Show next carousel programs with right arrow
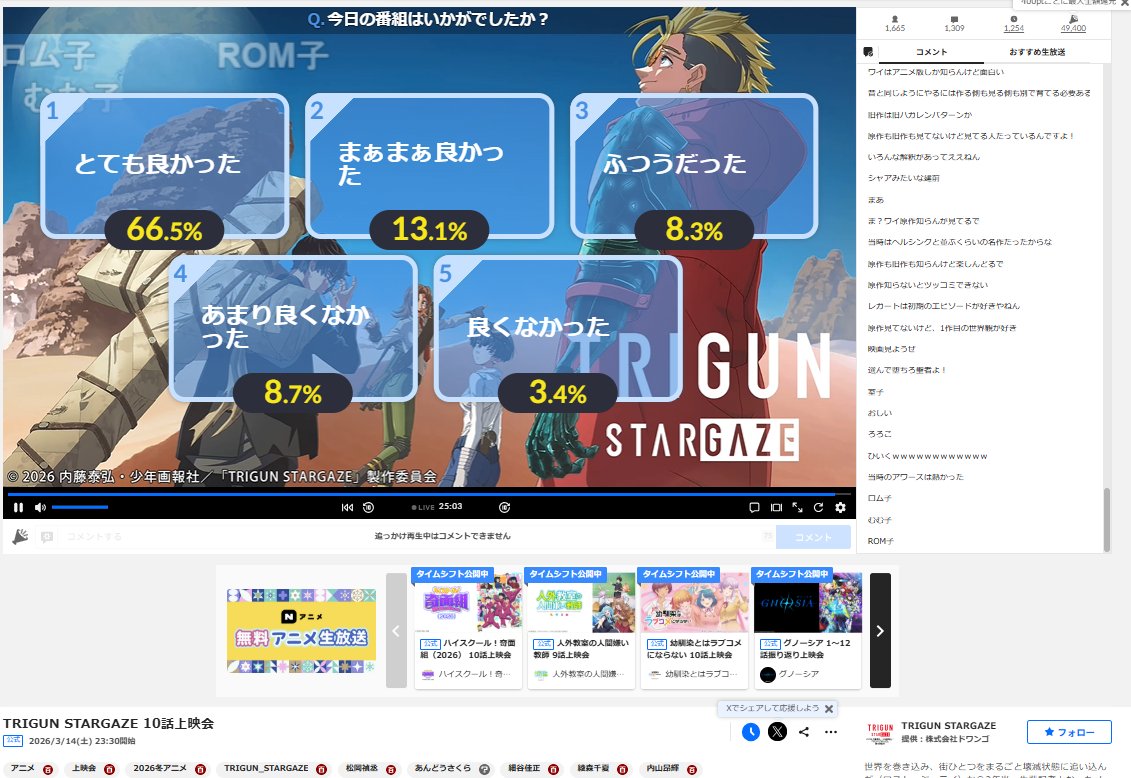 coord(880,631)
